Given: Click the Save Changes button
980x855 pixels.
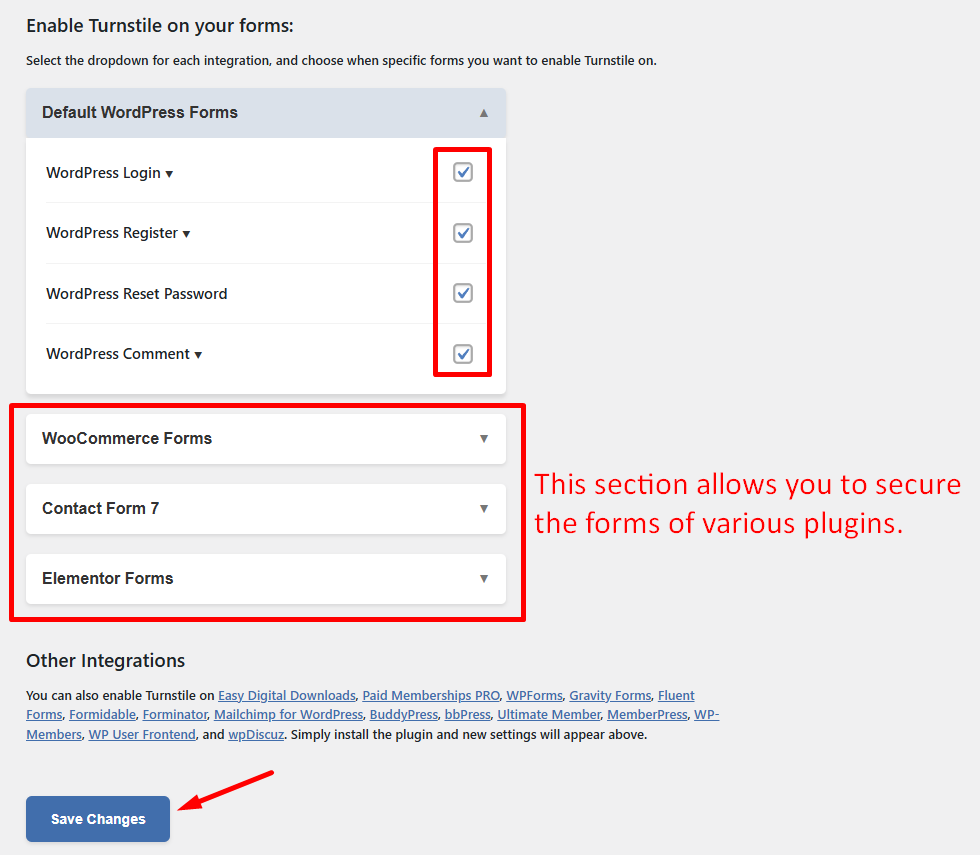Looking at the screenshot, I should [98, 819].
